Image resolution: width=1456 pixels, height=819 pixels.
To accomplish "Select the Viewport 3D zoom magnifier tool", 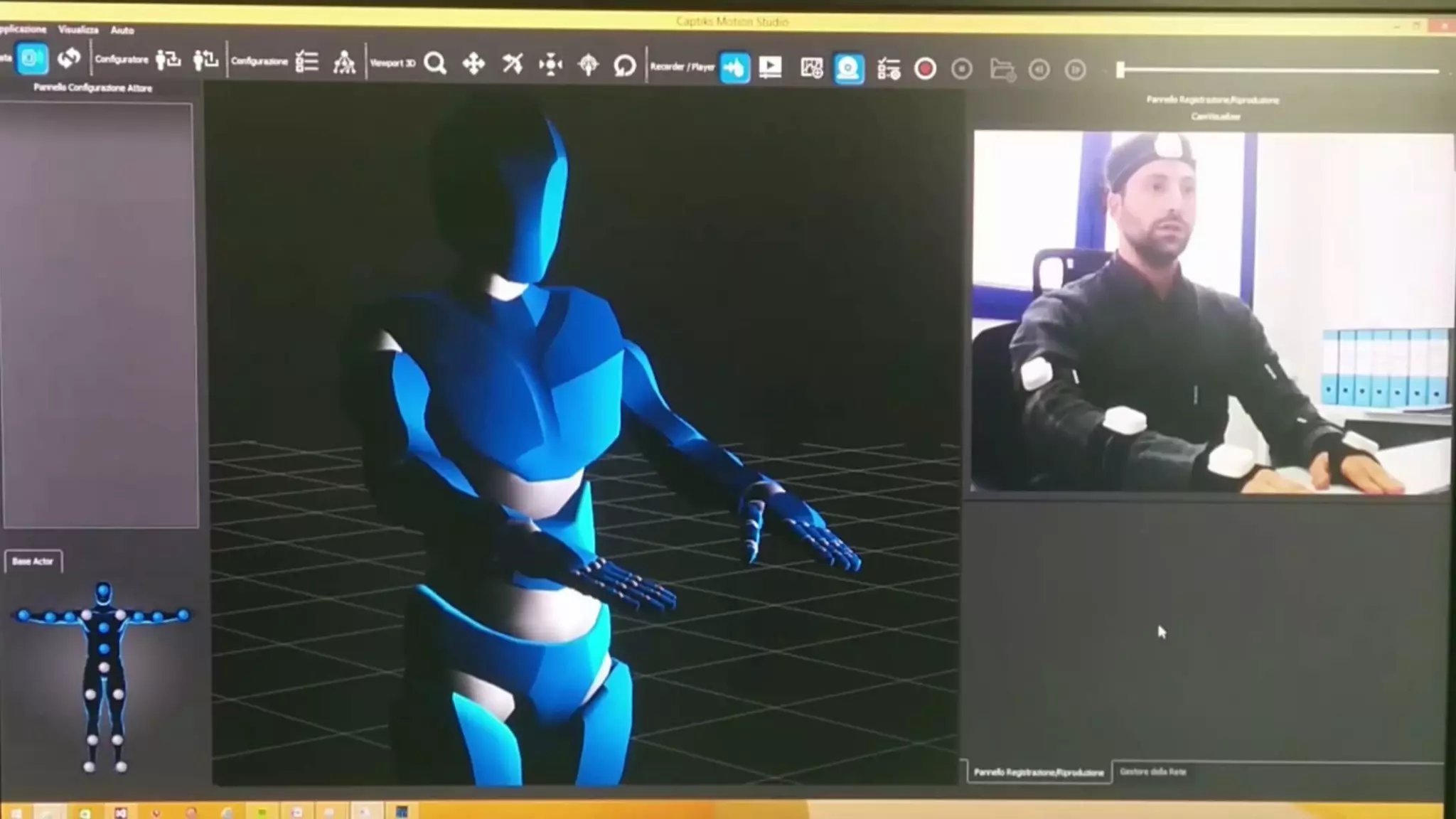I will (435, 64).
